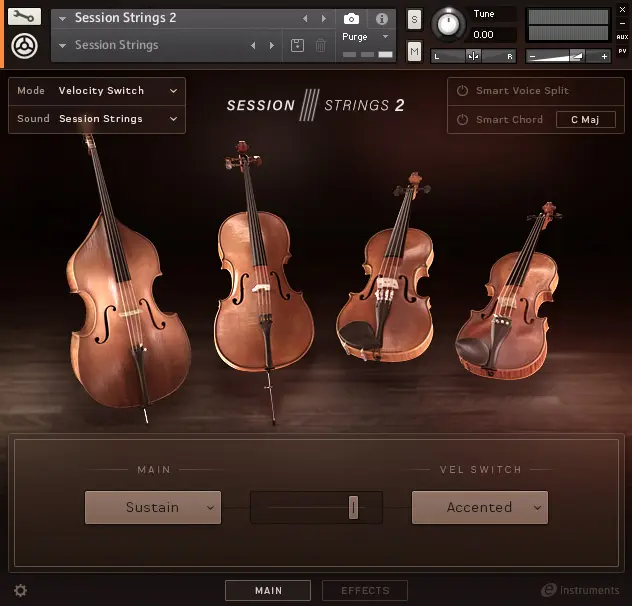Expand the Sustain articulation dropdown
This screenshot has width=632, height=606.
tap(153, 508)
